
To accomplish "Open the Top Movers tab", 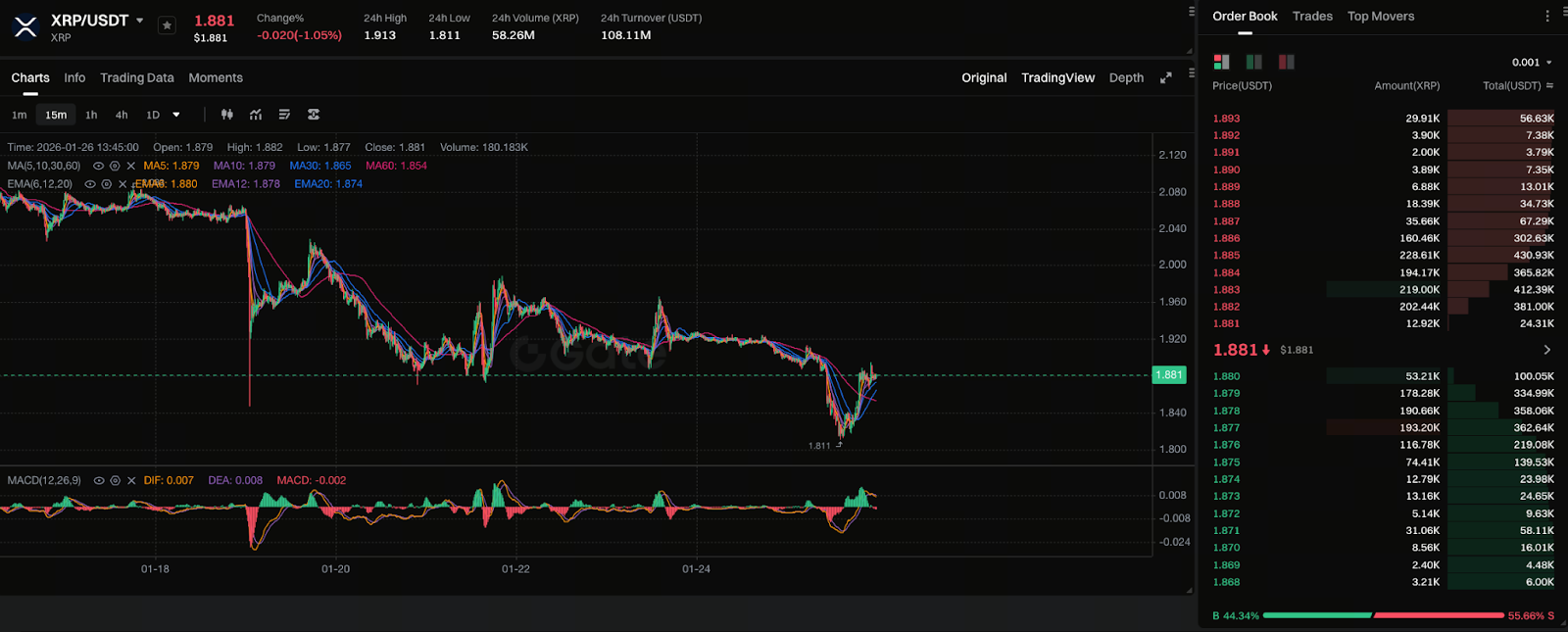I will 1381,16.
